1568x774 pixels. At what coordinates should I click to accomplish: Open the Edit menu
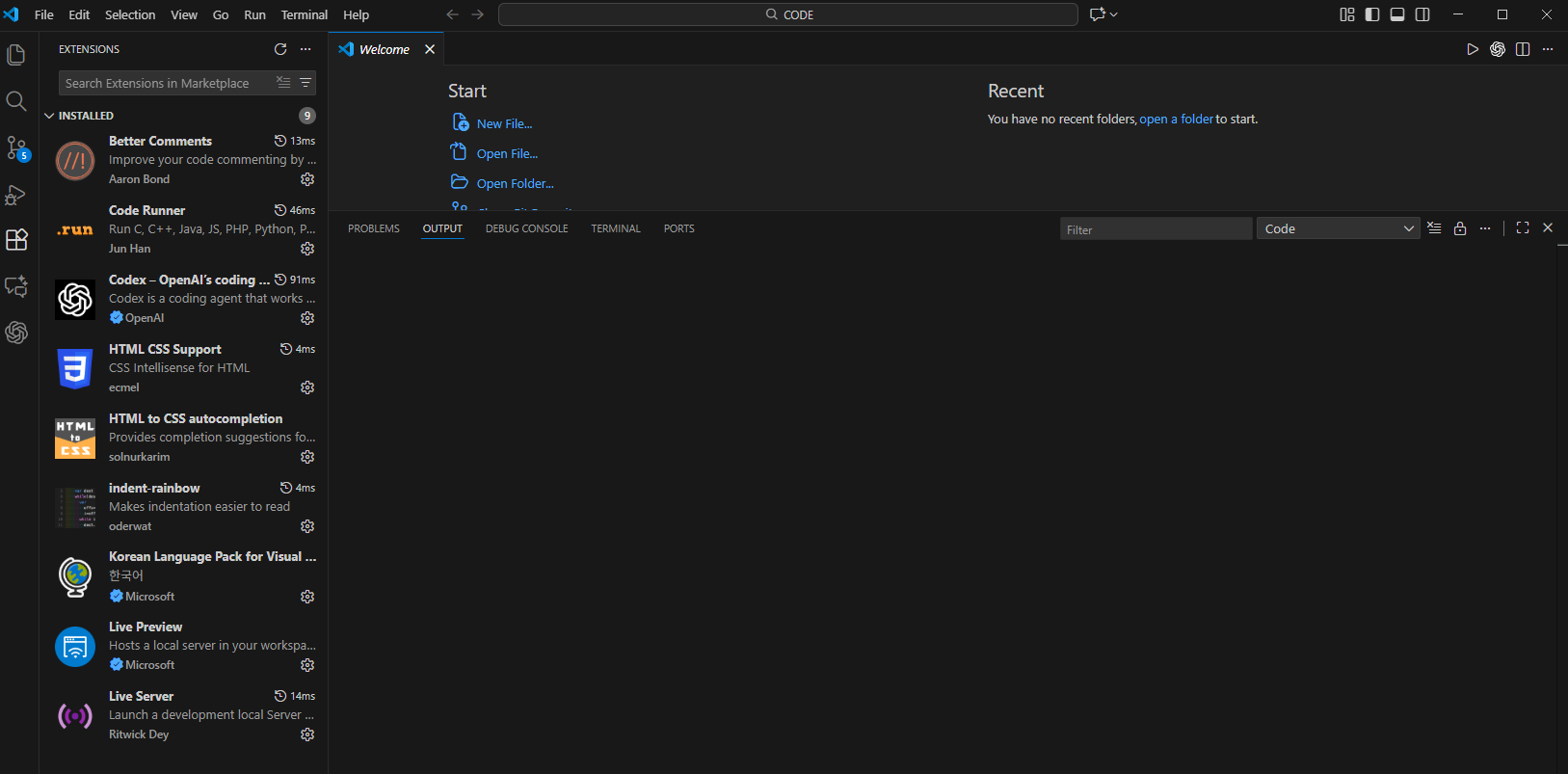[x=79, y=14]
